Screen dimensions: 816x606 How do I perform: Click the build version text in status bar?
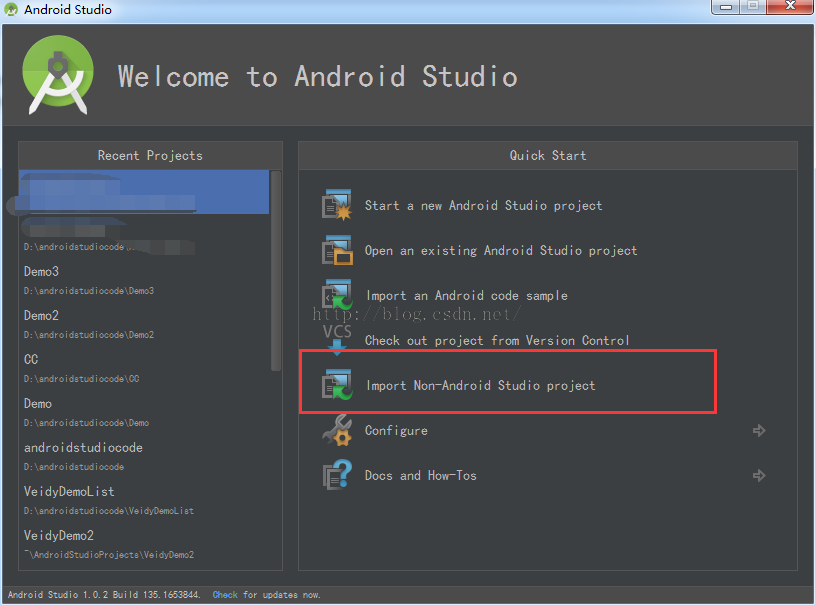tap(104, 595)
